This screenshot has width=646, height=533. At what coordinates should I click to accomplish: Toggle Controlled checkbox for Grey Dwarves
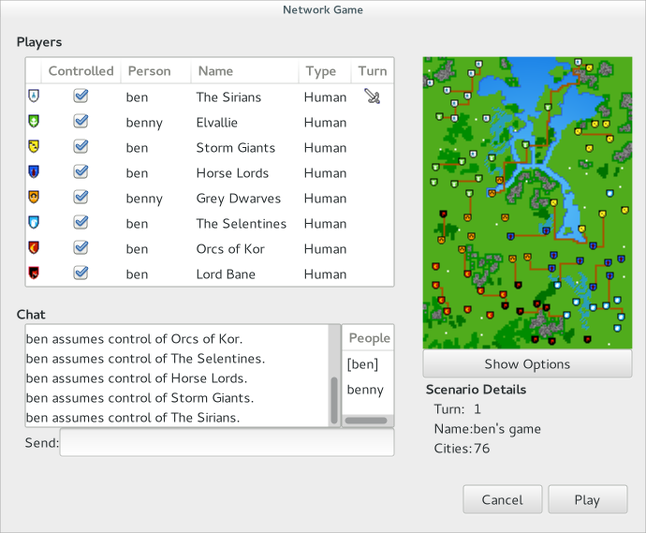(81, 198)
